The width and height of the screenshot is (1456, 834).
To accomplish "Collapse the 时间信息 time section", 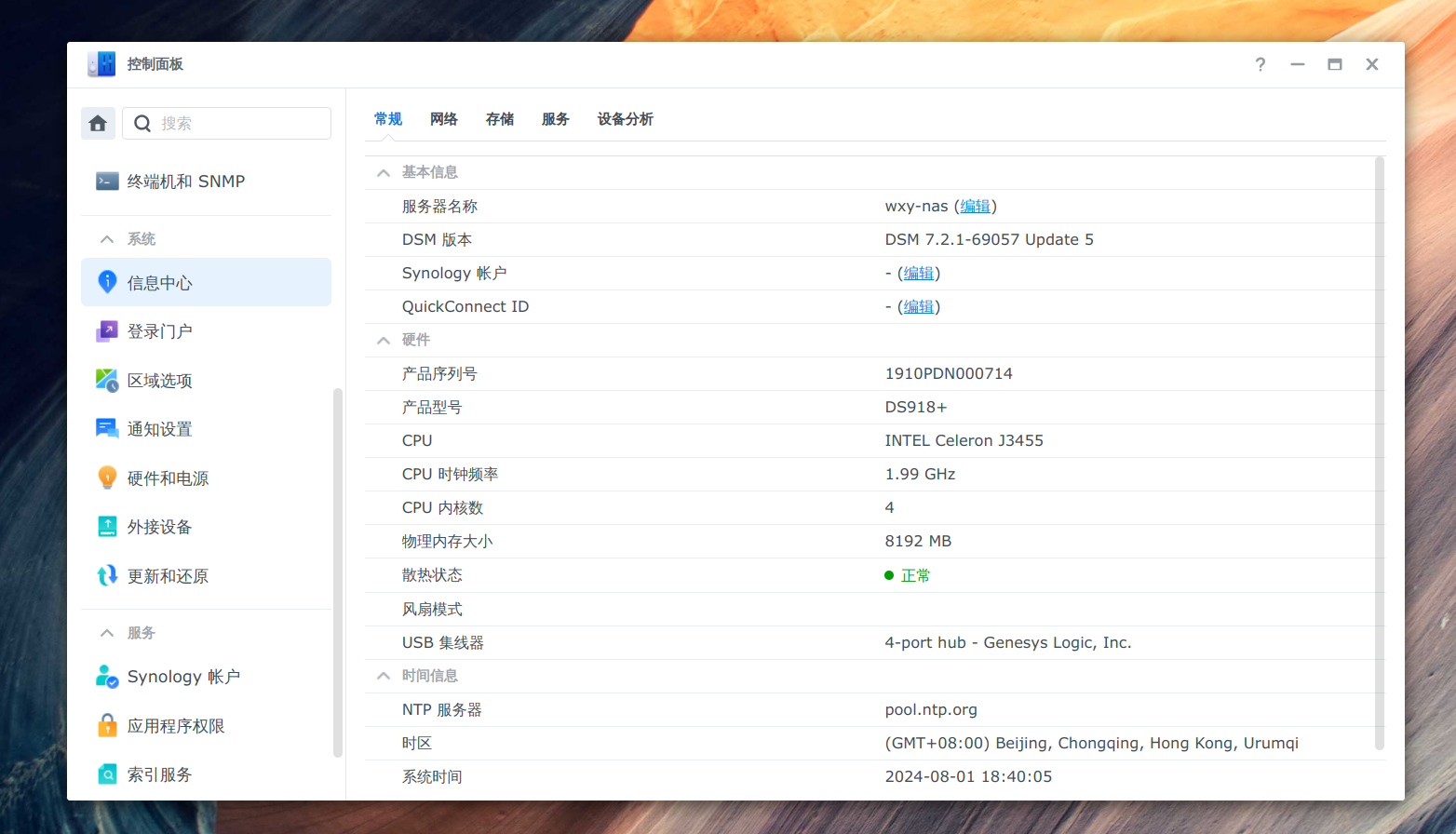I will click(x=384, y=676).
